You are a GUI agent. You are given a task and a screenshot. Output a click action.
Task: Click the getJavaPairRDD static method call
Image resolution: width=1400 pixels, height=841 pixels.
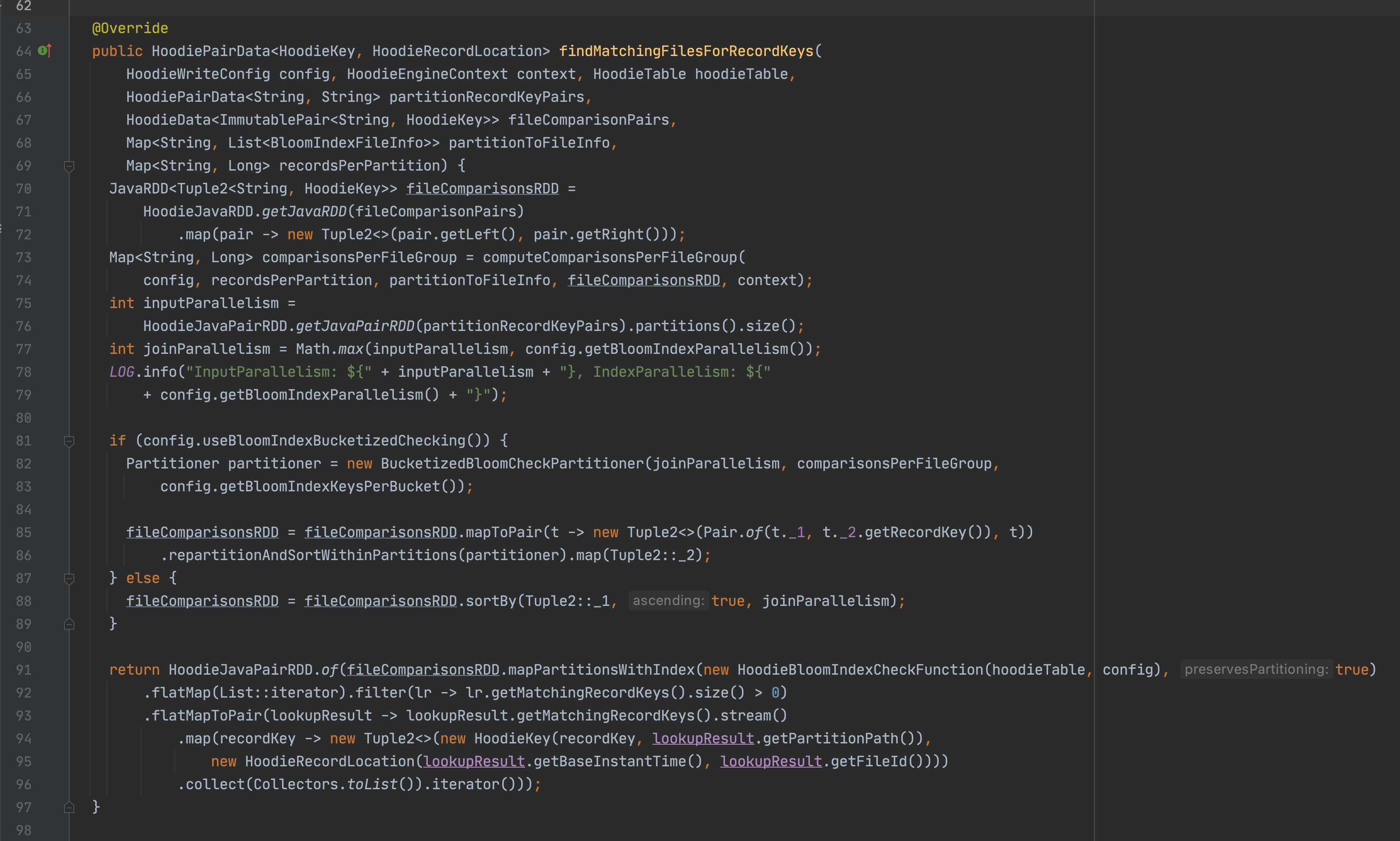355,326
